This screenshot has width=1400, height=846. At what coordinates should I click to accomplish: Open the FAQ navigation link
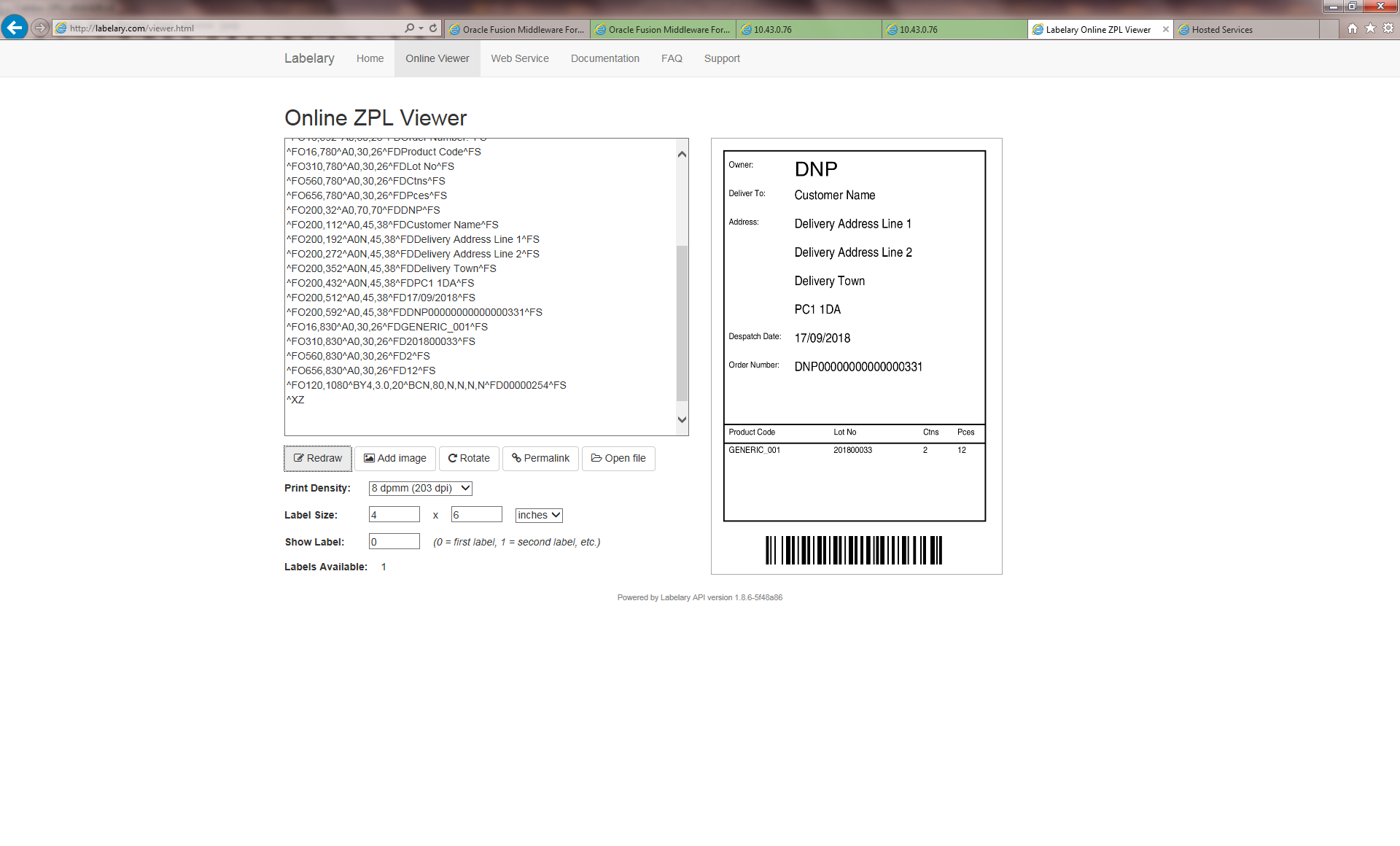point(672,58)
